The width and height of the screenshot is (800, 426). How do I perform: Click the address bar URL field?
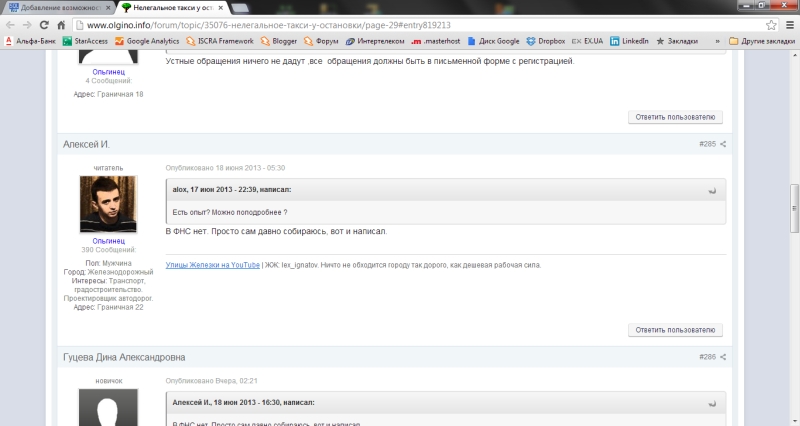point(400,24)
